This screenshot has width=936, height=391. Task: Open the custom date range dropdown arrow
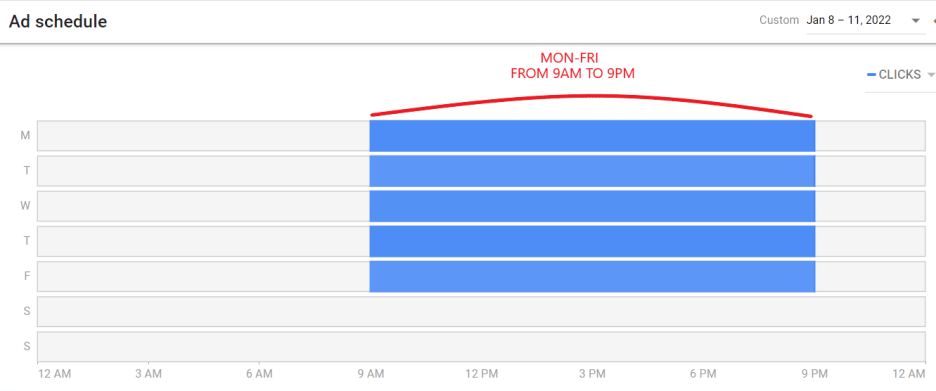(915, 21)
